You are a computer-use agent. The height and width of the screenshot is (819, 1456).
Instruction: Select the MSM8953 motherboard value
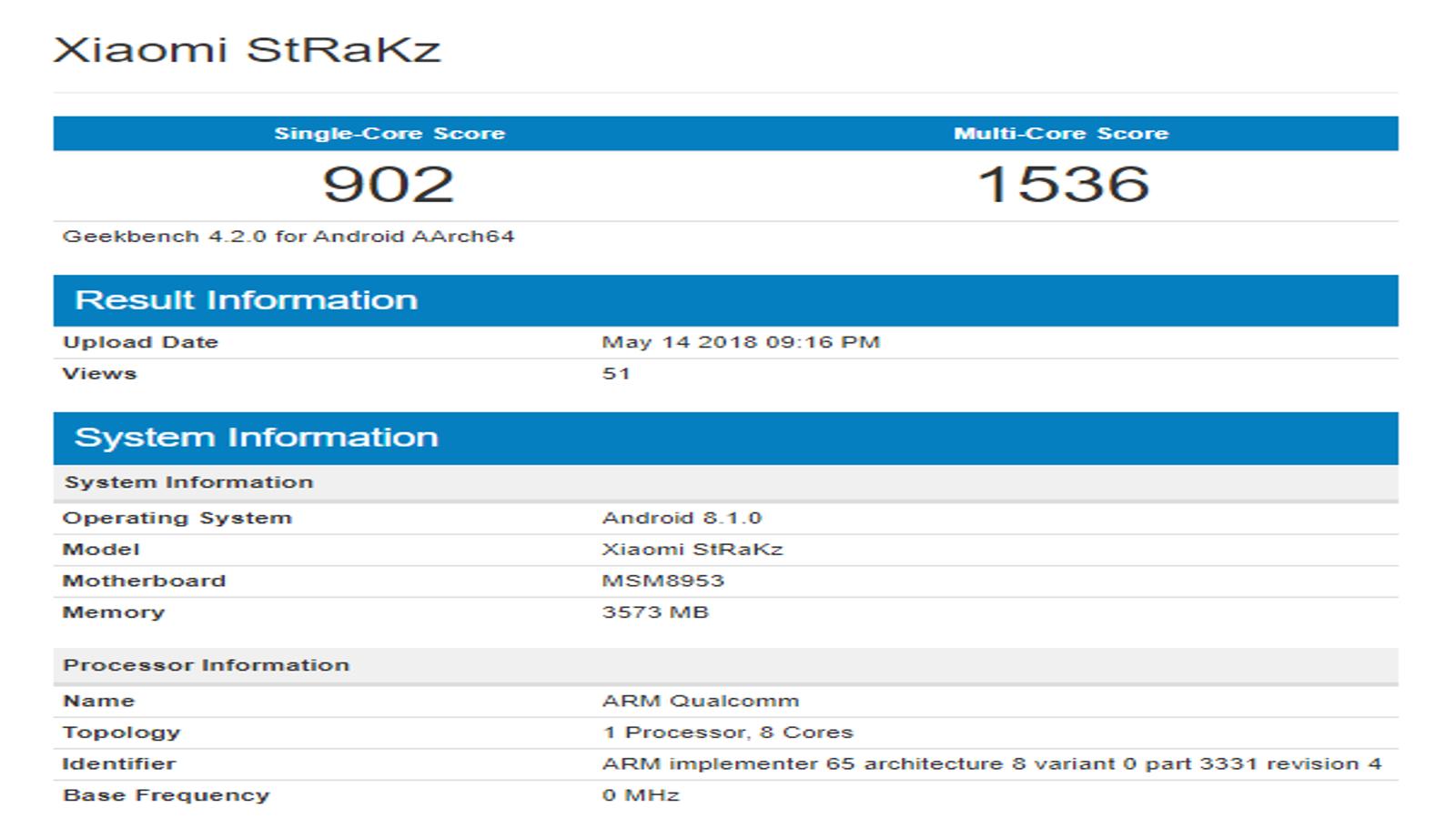coord(662,581)
